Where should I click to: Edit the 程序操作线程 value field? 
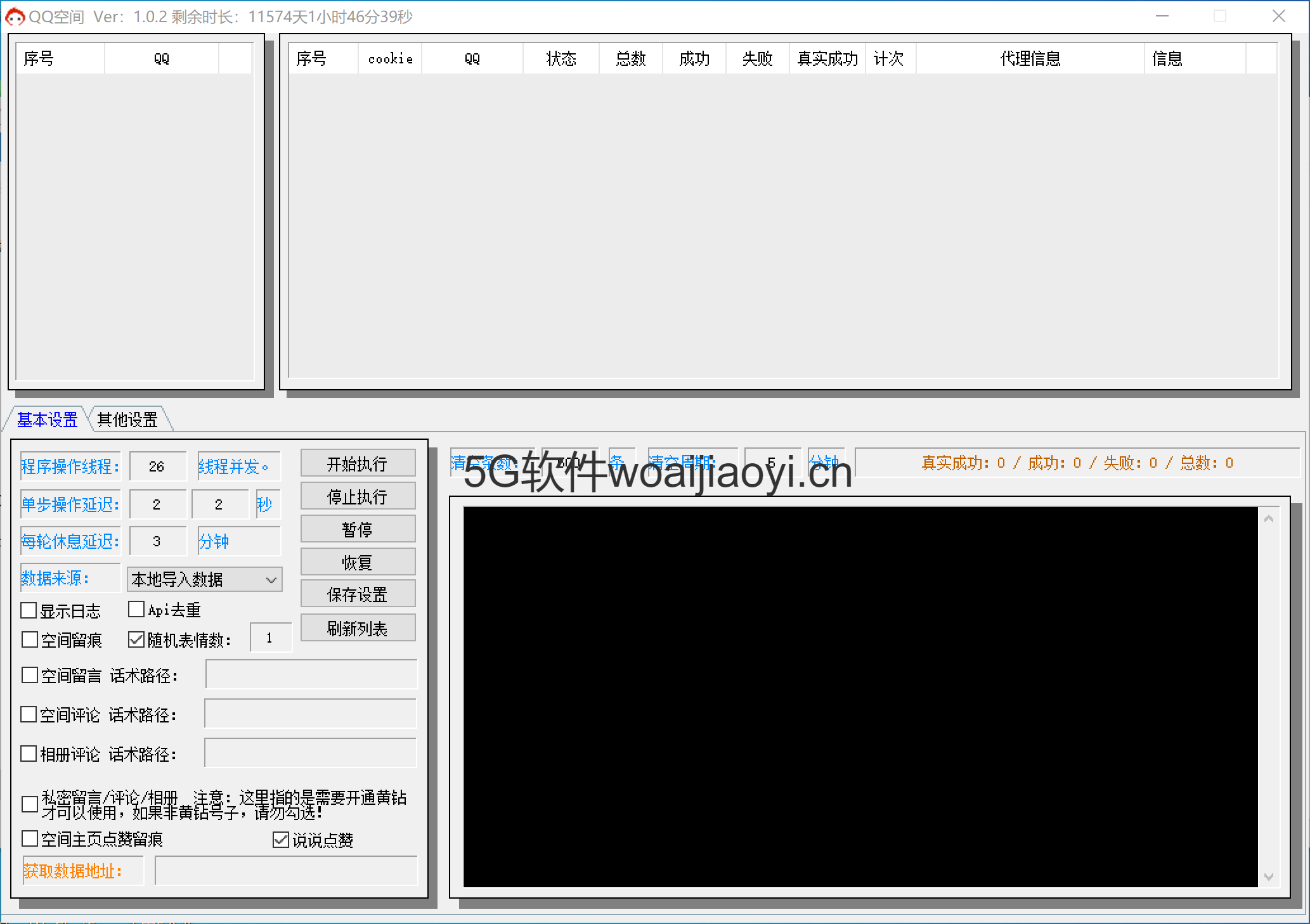(158, 466)
